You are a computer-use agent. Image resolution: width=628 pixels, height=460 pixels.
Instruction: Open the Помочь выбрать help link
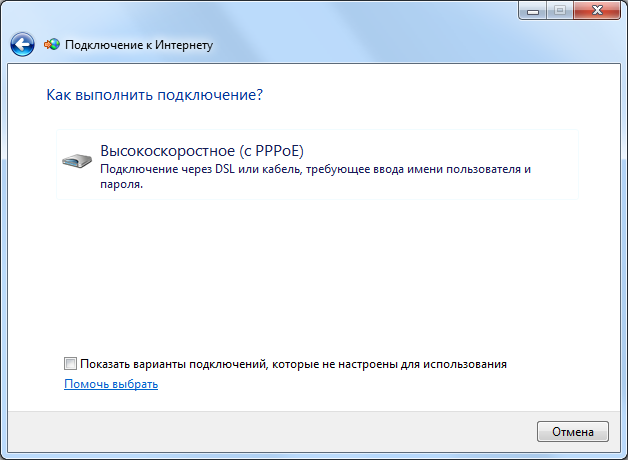(x=111, y=384)
